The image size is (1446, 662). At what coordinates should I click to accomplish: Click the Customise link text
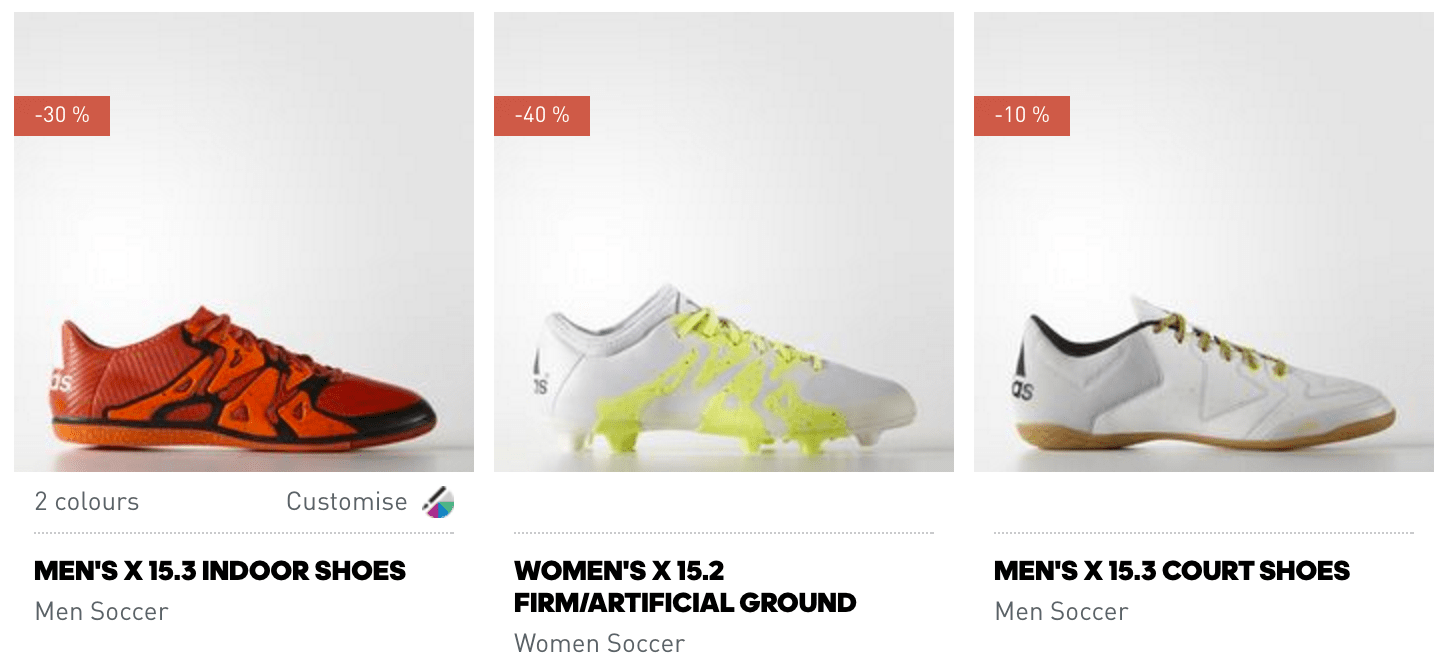[x=347, y=502]
